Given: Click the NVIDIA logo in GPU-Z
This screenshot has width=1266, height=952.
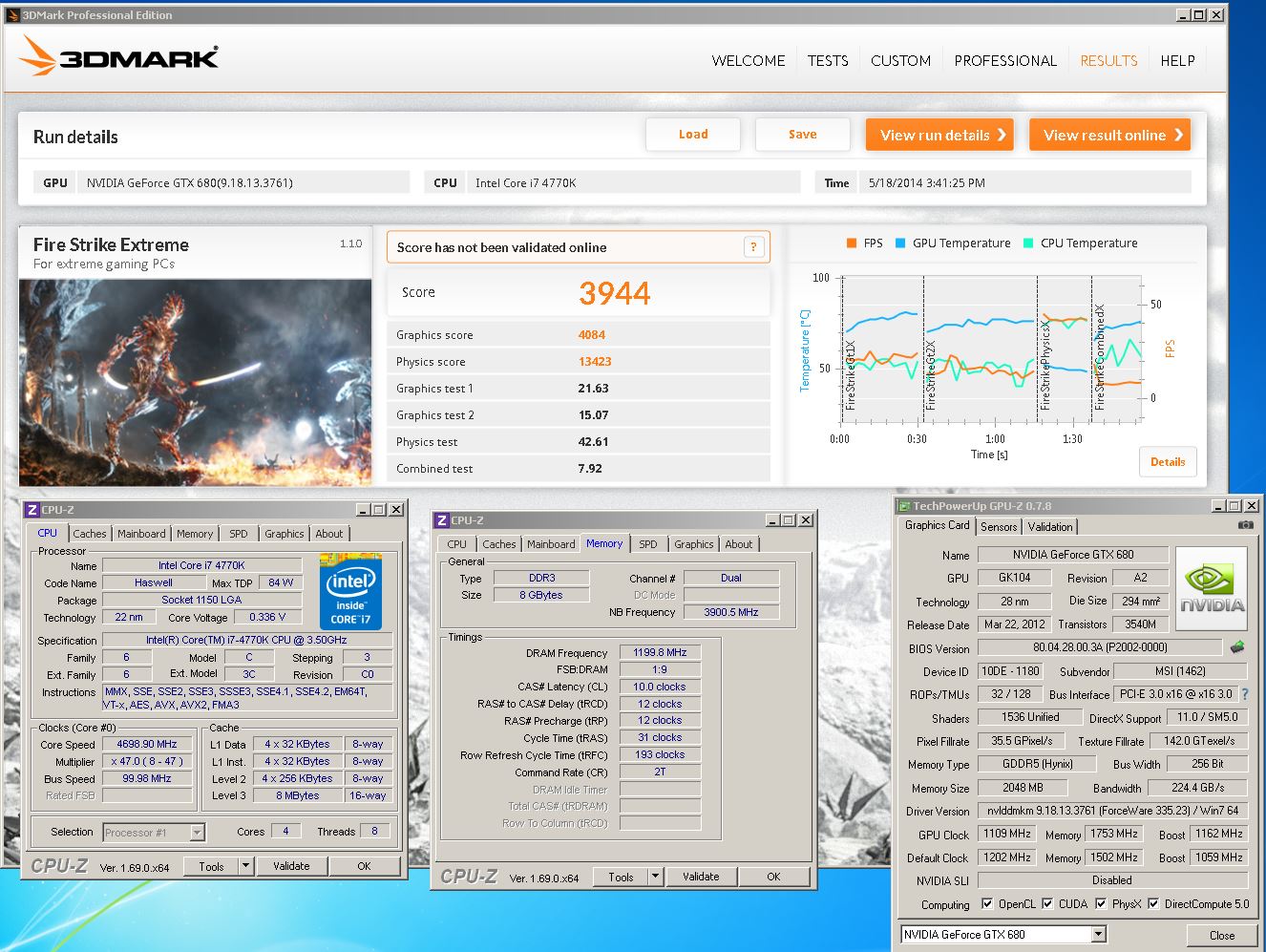Looking at the screenshot, I should [x=1212, y=588].
